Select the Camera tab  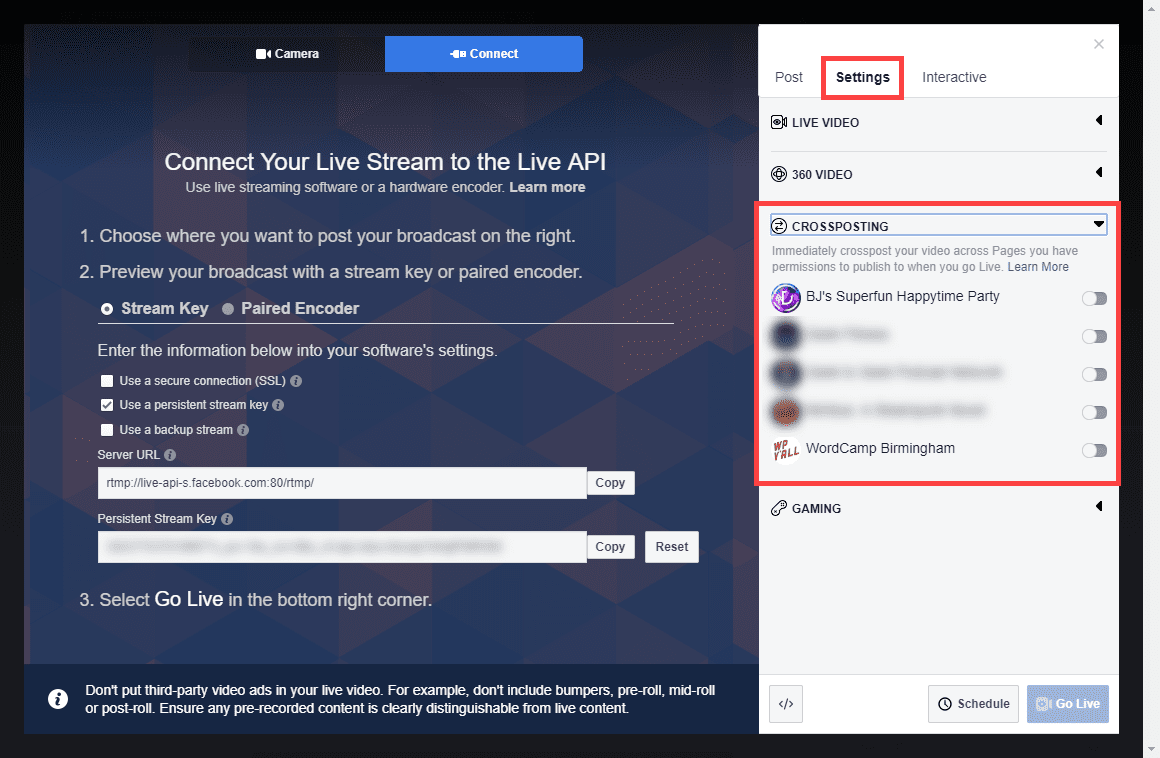click(287, 53)
